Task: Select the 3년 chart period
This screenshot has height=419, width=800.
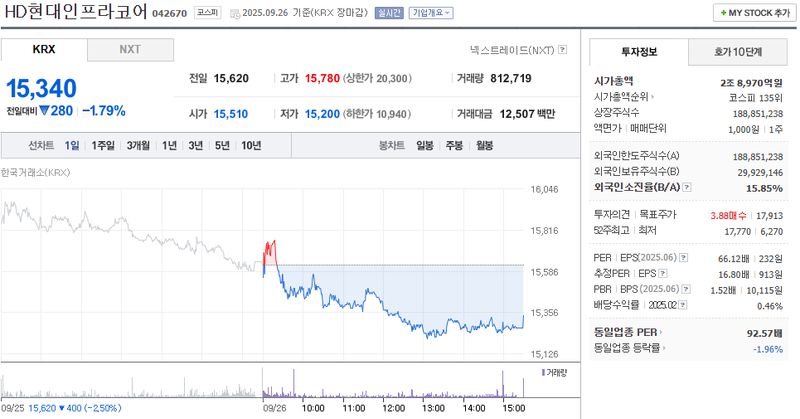Action: pyautogui.click(x=196, y=145)
